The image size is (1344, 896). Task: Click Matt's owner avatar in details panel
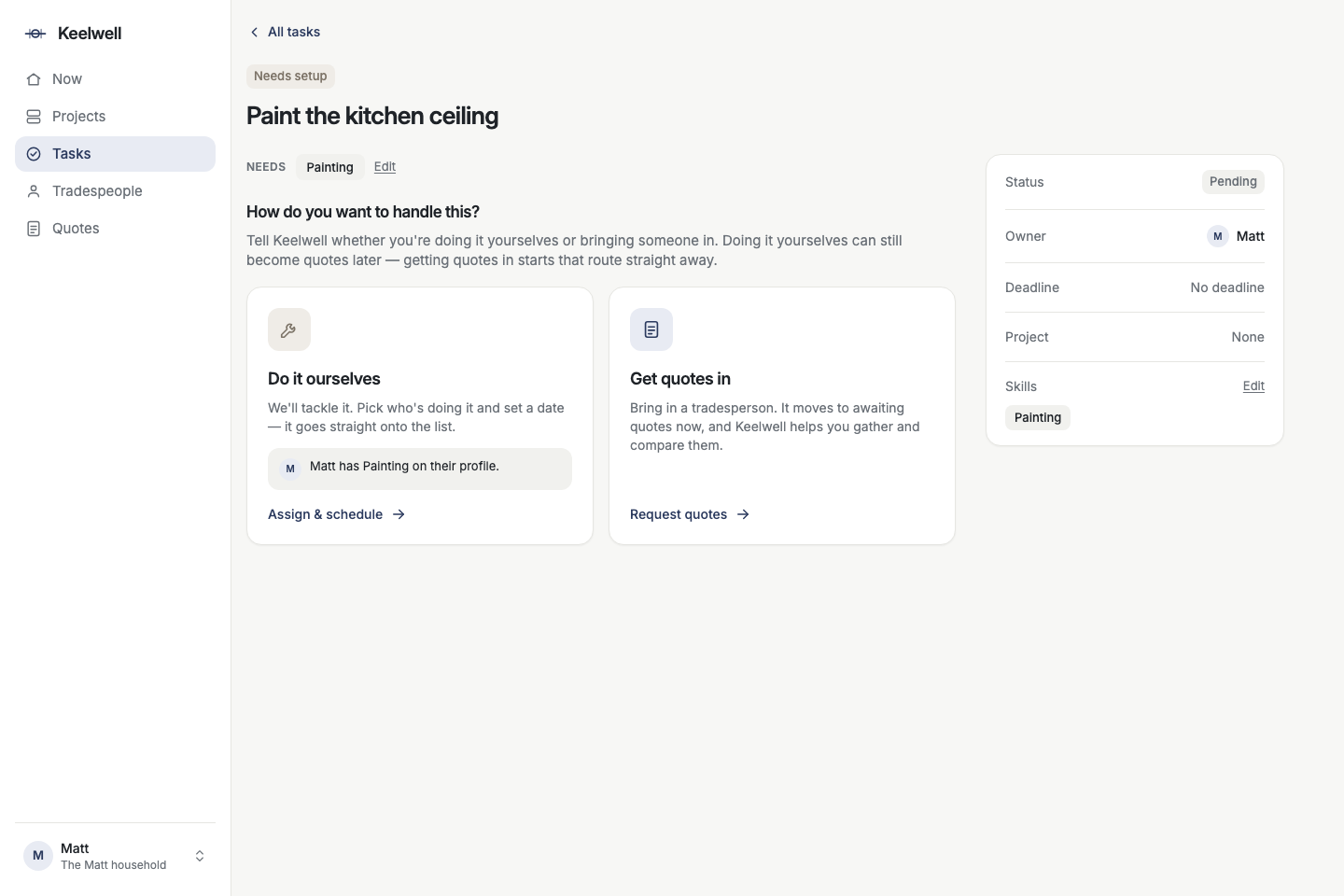[1218, 236]
